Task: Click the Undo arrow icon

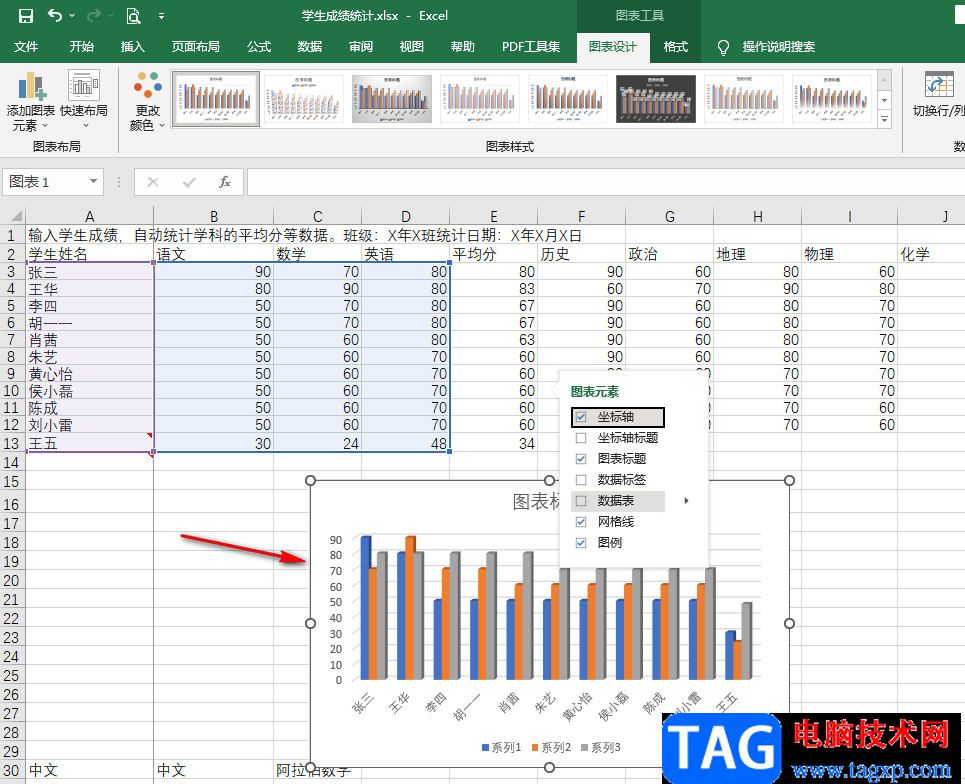Action: pyautogui.click(x=55, y=15)
